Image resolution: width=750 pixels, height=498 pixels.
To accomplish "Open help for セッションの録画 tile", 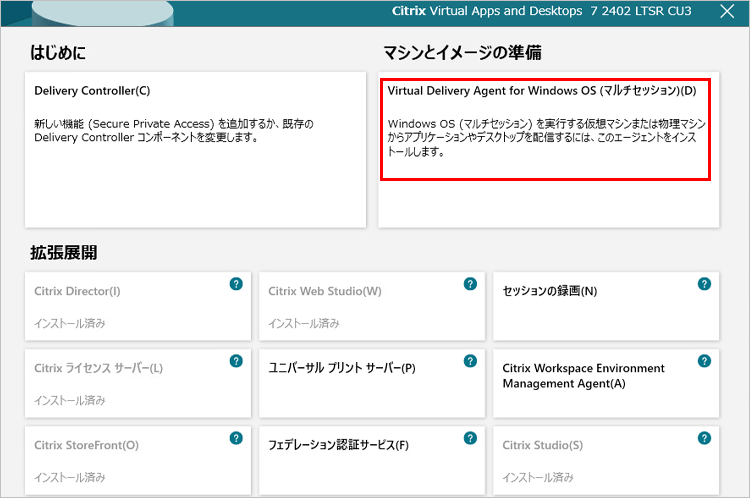I will (704, 284).
